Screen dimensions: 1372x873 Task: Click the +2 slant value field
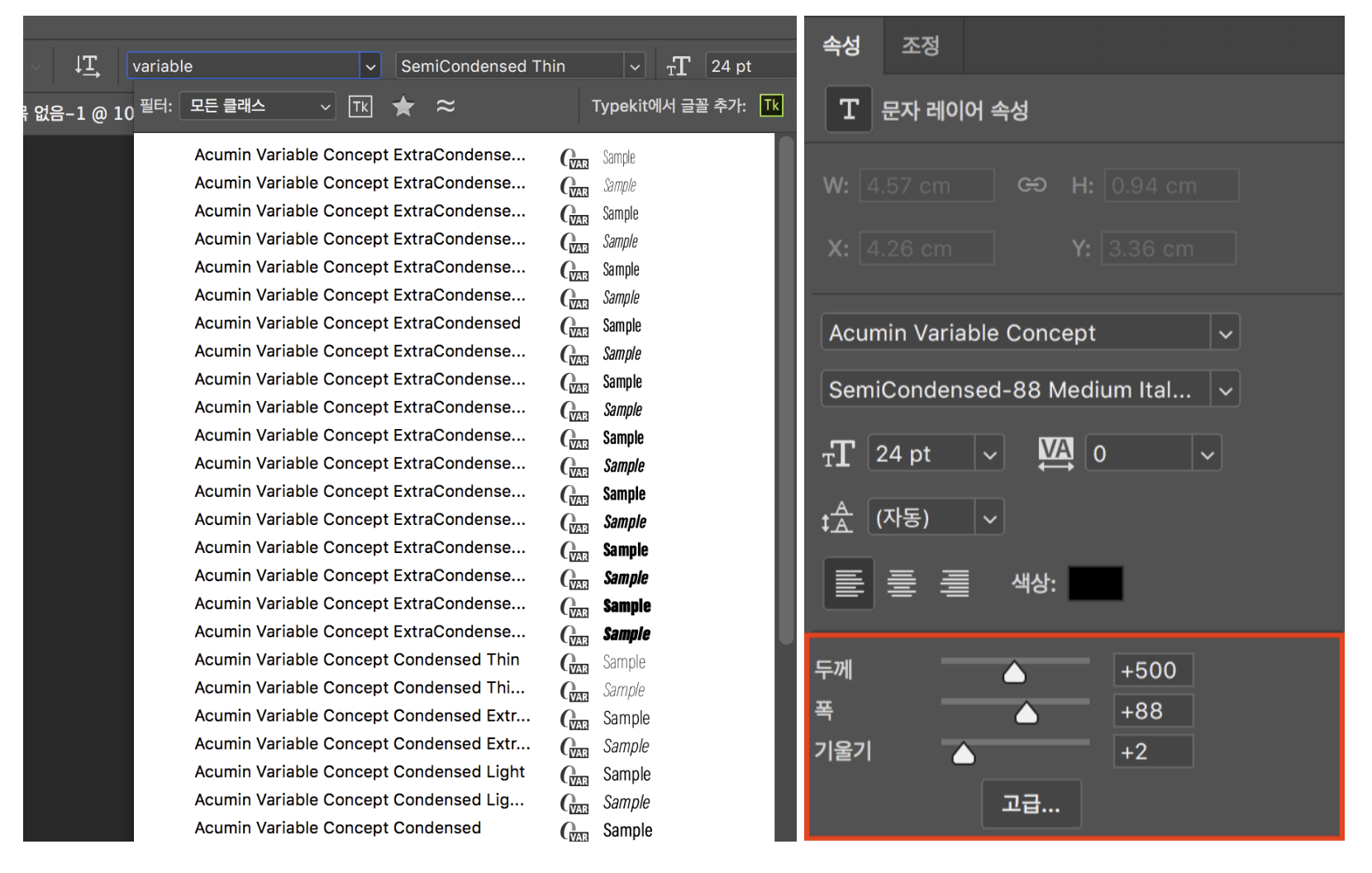click(x=1153, y=751)
